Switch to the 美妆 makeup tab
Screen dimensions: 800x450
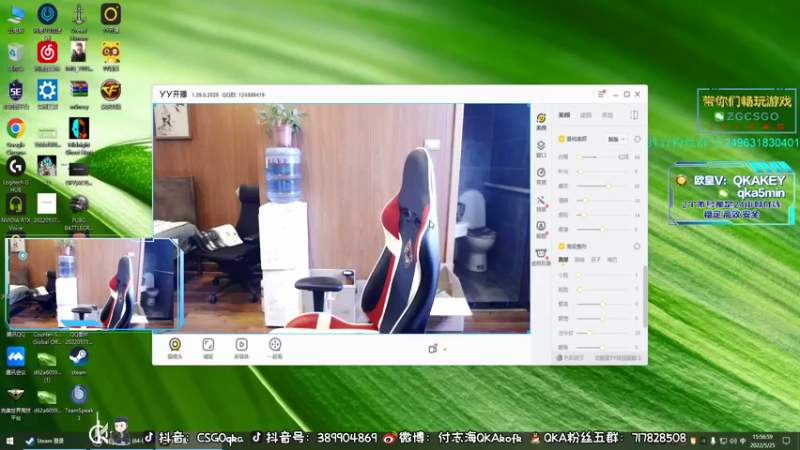click(x=607, y=115)
